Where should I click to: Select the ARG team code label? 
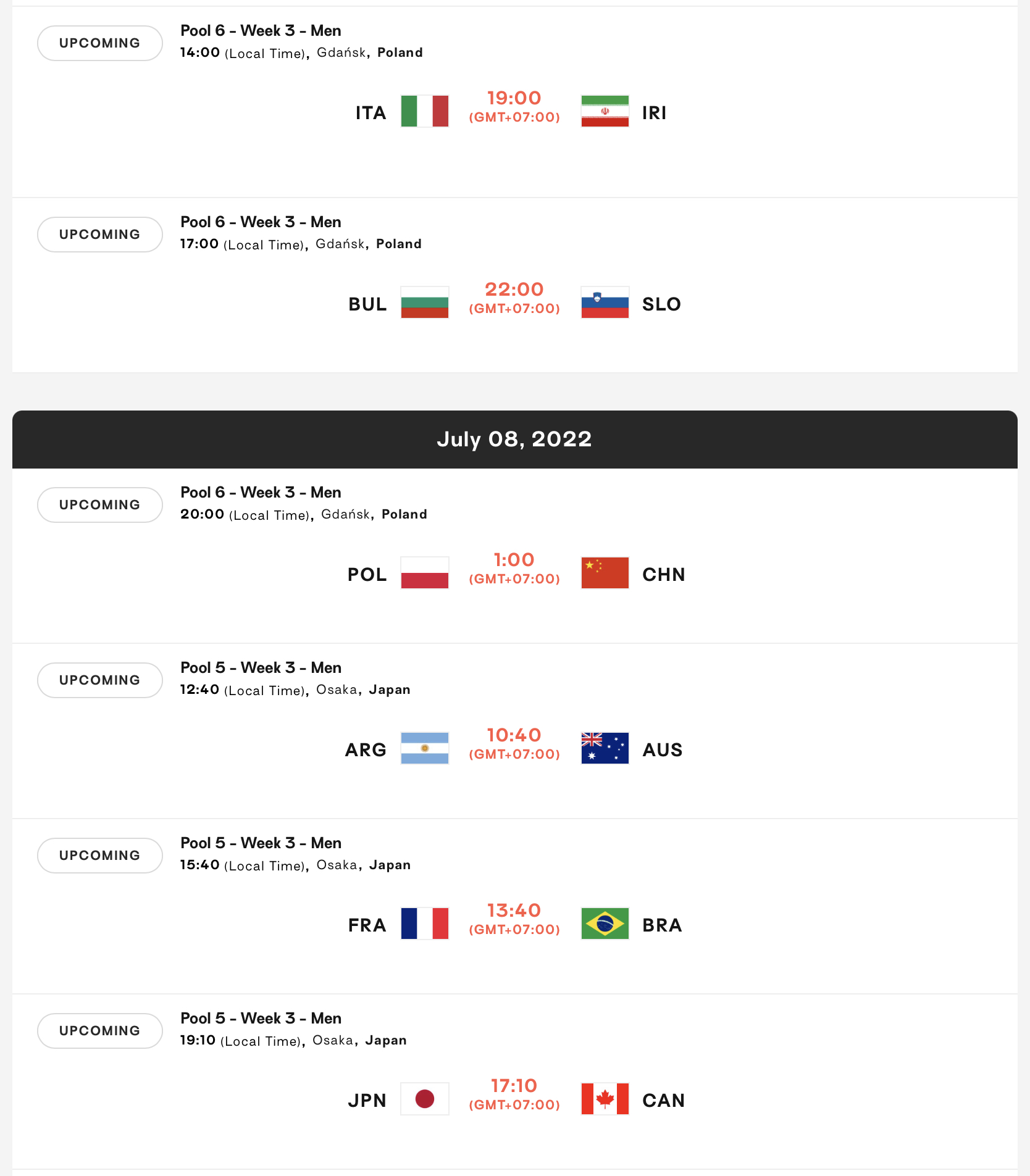(x=366, y=749)
